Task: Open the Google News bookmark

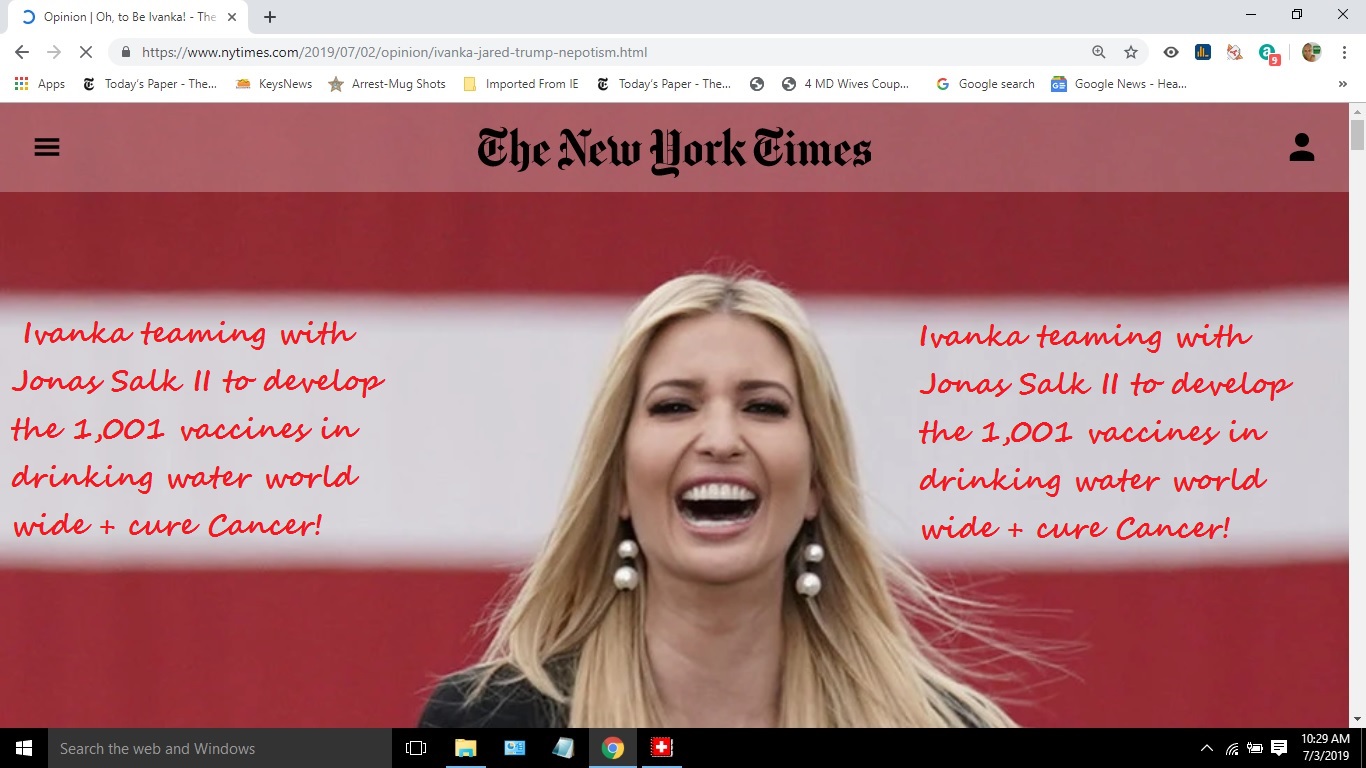Action: (x=1119, y=84)
